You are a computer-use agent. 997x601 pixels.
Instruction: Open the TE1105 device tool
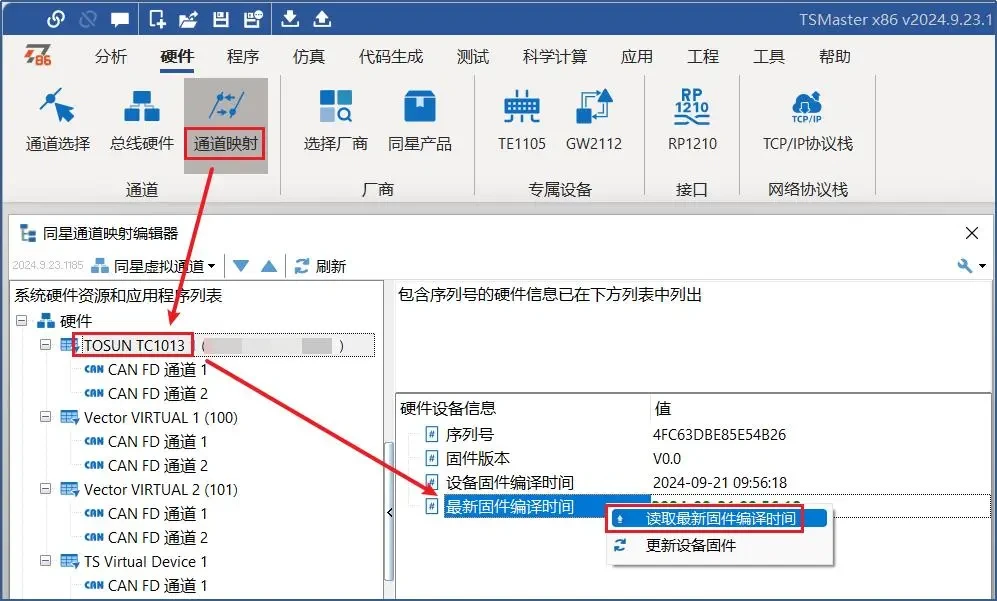[x=521, y=121]
